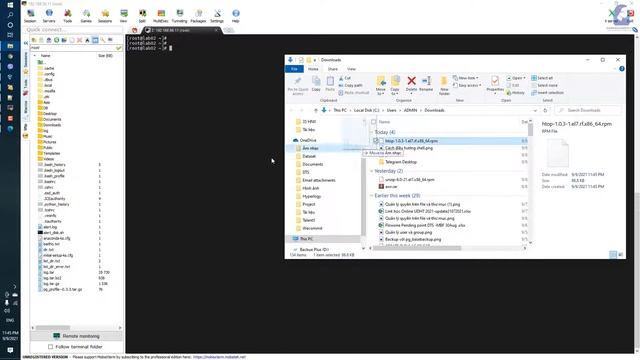
Task: Toggle checkbox of htop-1.0.3-1.el7.rf.x86_64.rpm file
Action: (x=376, y=140)
